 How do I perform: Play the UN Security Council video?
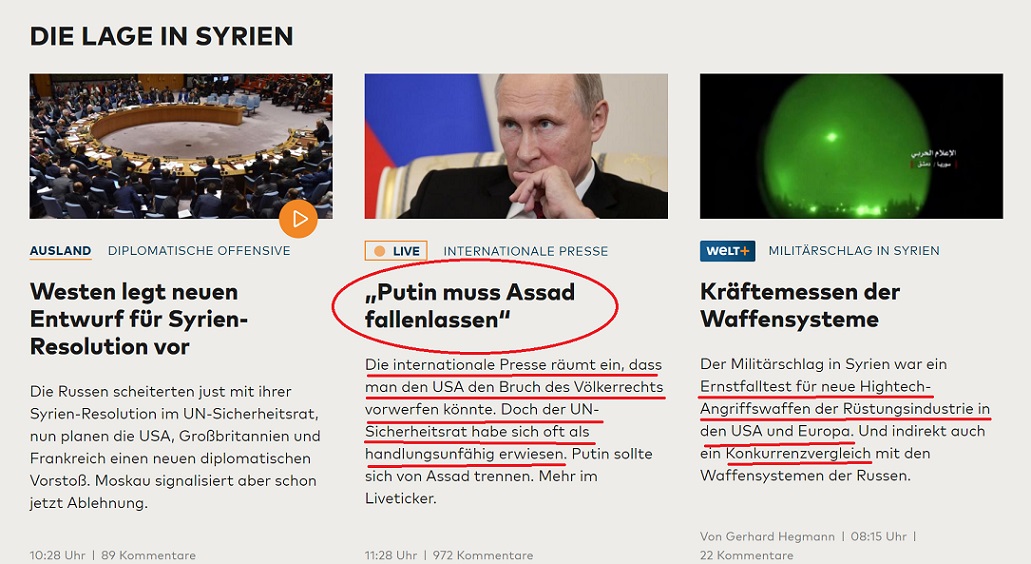tap(298, 218)
